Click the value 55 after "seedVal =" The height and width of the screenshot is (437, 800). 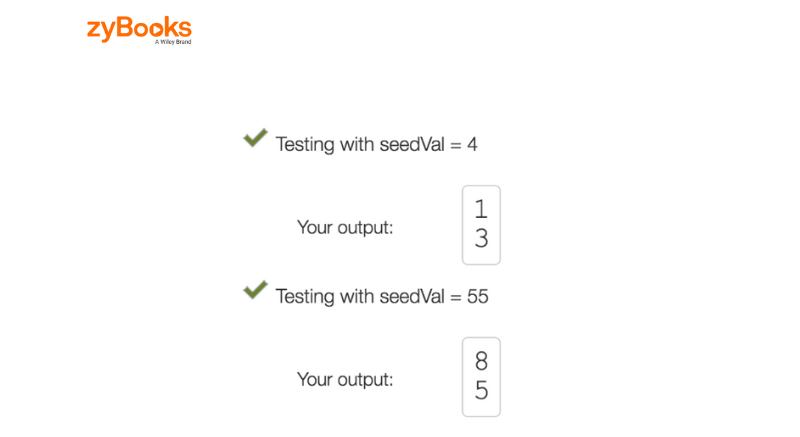[477, 296]
